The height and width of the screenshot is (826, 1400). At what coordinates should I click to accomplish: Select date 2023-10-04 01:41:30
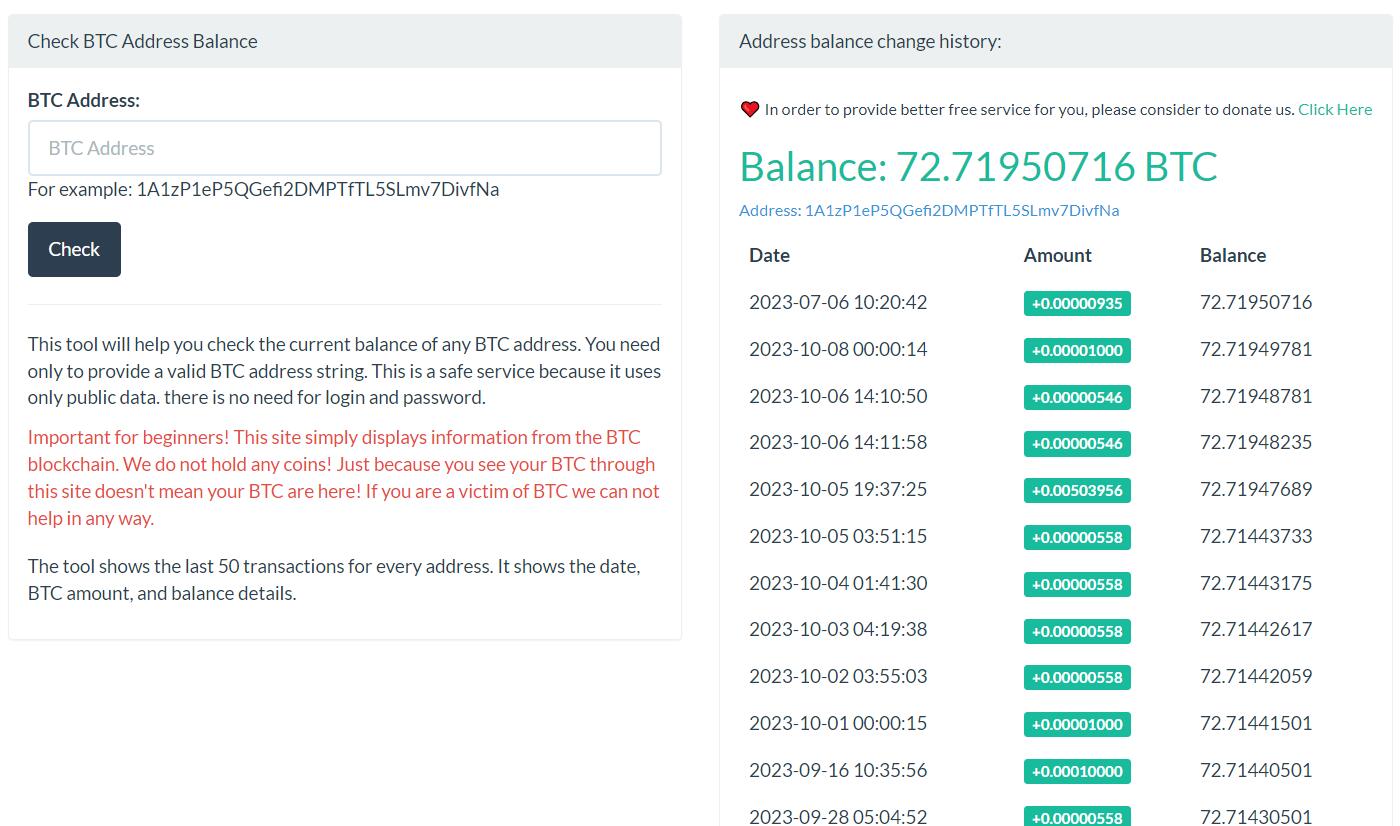[838, 583]
